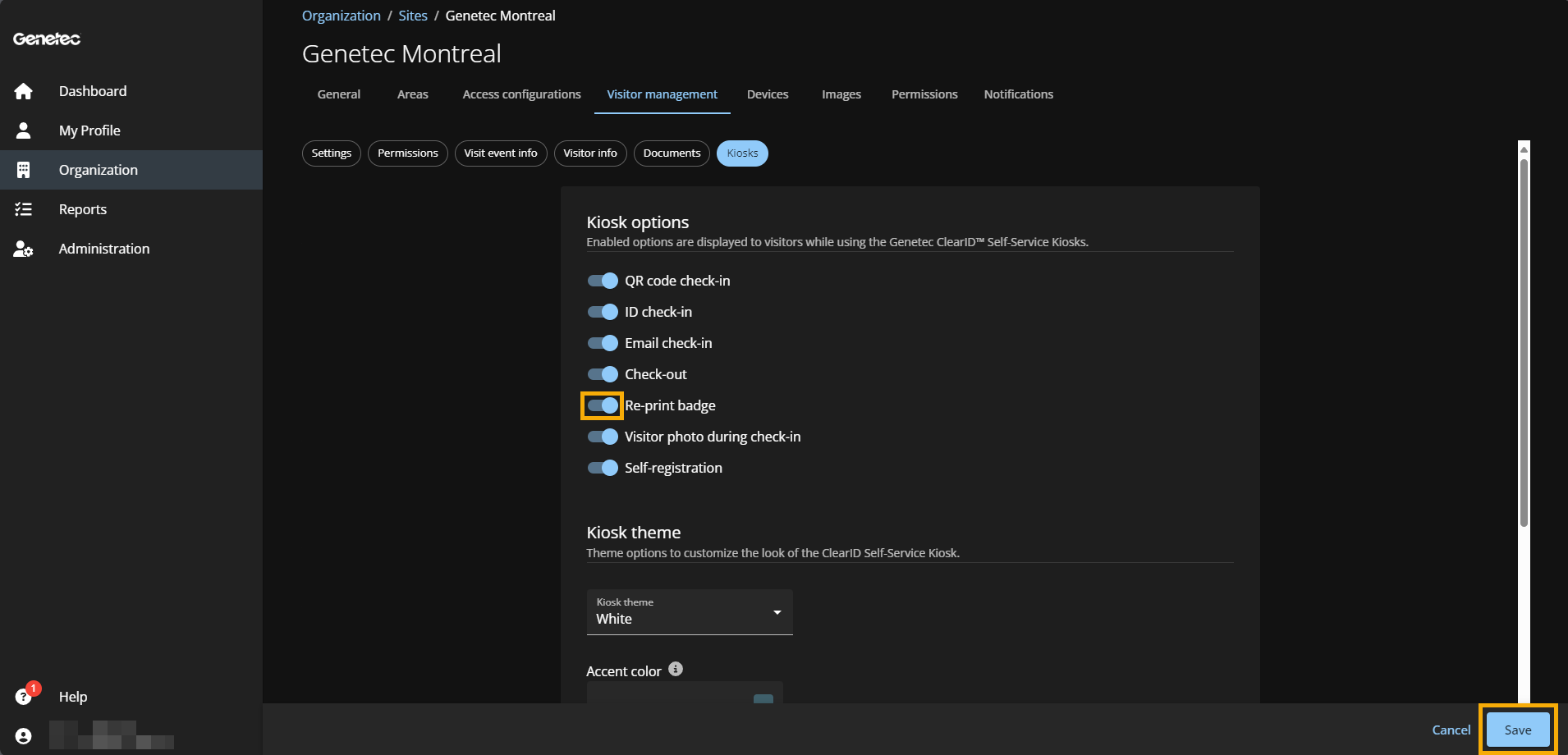The image size is (1568, 755).
Task: Open the Permissions top tab
Action: click(x=924, y=94)
